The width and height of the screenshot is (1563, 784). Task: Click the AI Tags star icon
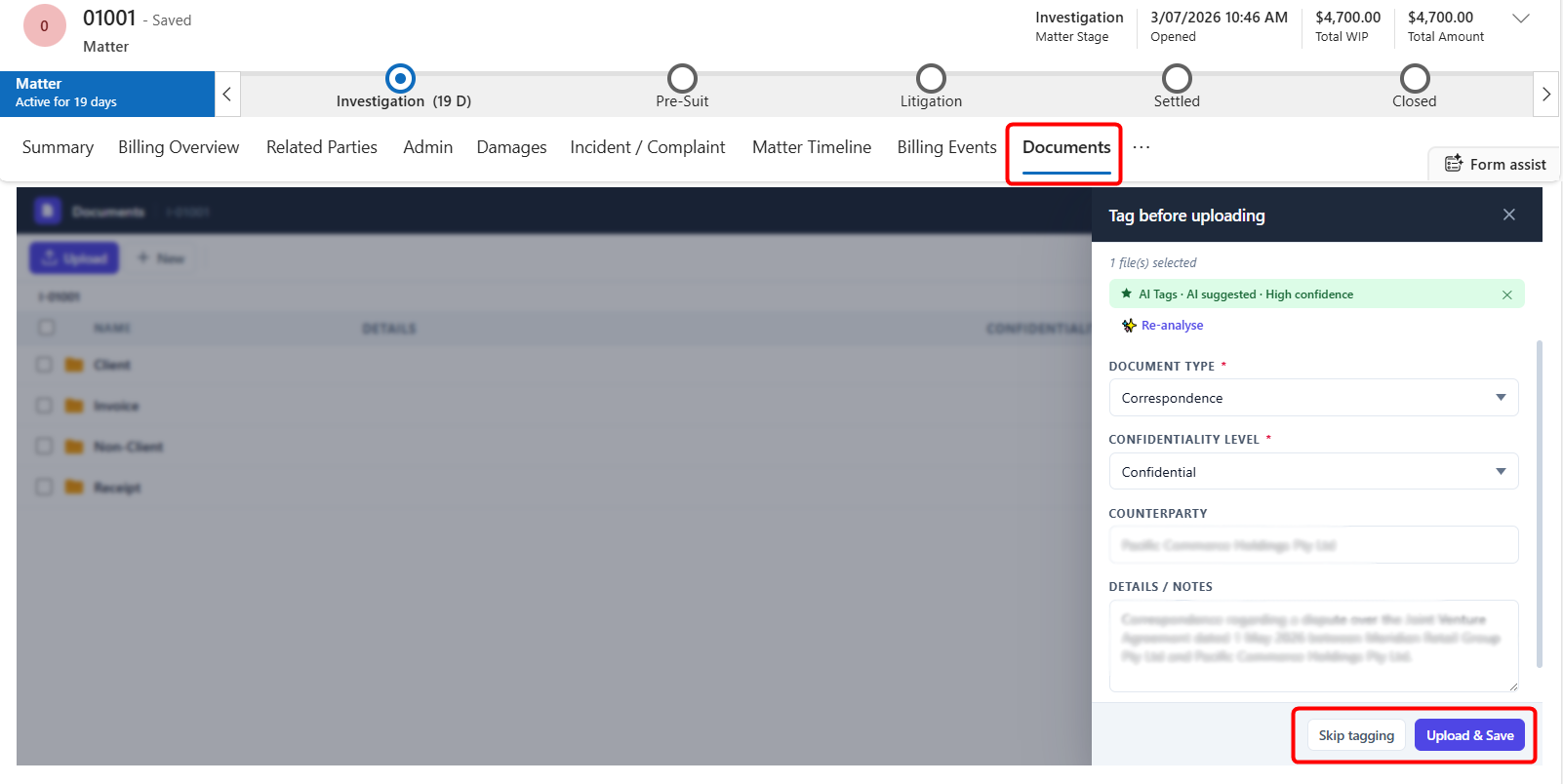[1127, 294]
